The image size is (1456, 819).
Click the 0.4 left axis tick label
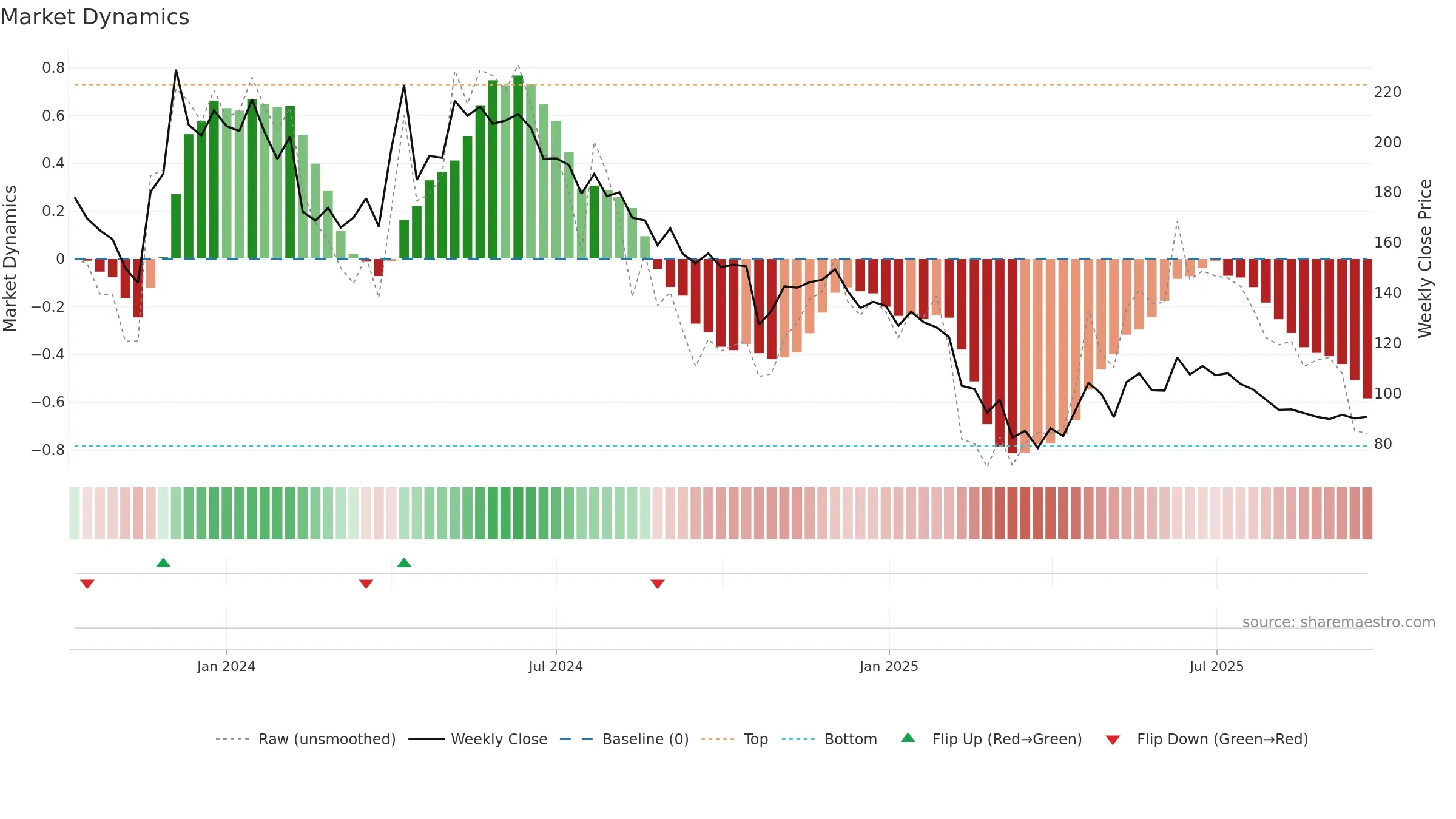click(x=53, y=163)
